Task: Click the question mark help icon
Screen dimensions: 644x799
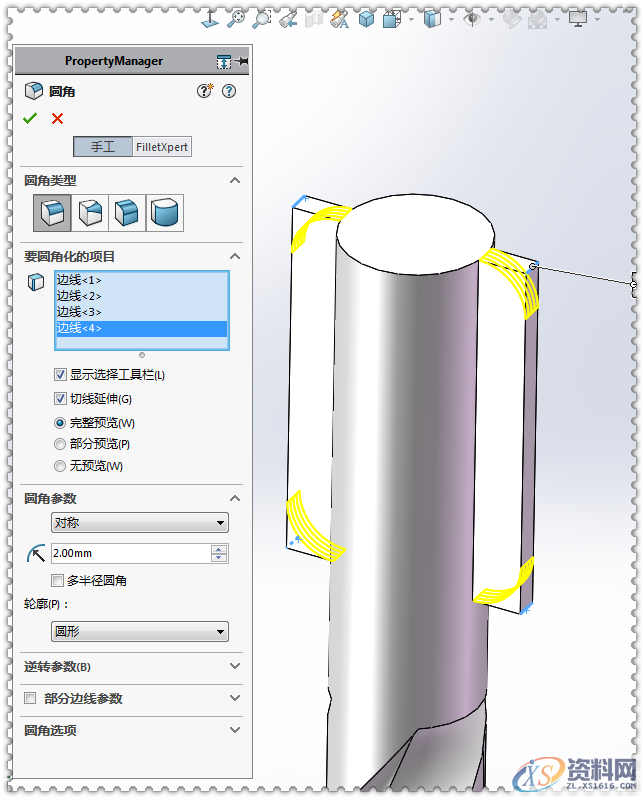Action: point(229,91)
